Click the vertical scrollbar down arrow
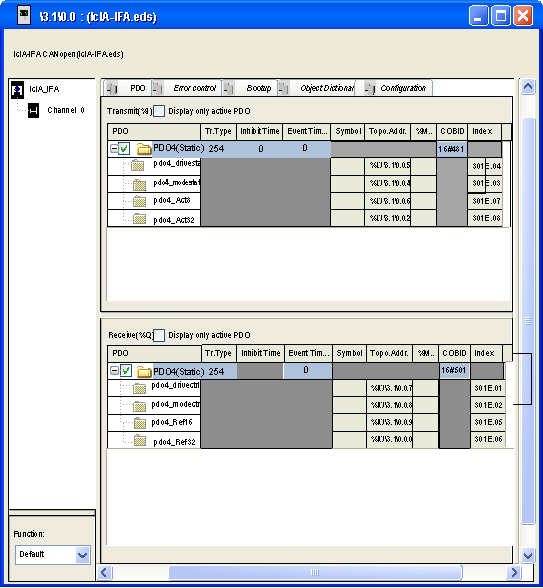Viewport: 543px width, 588px height. (x=528, y=555)
